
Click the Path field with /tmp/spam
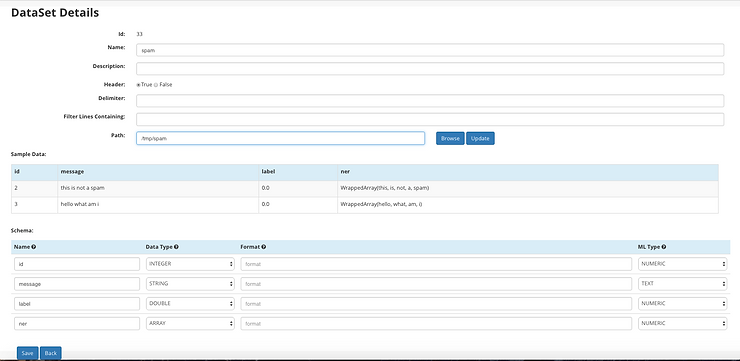(280, 138)
